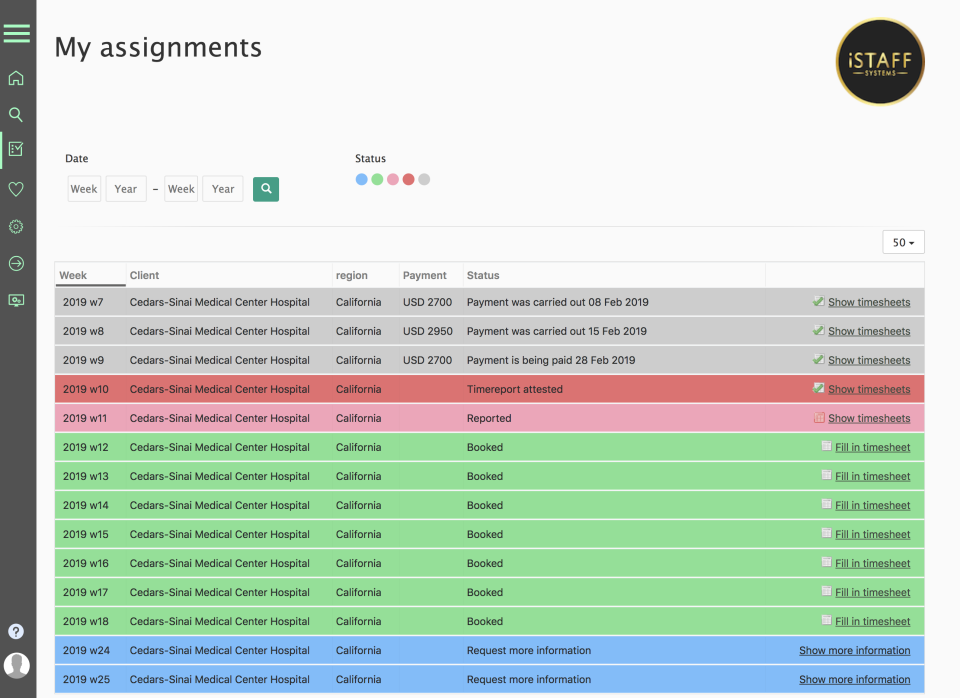Filter by the gray status dot
Image resolution: width=960 pixels, height=698 pixels.
(424, 179)
